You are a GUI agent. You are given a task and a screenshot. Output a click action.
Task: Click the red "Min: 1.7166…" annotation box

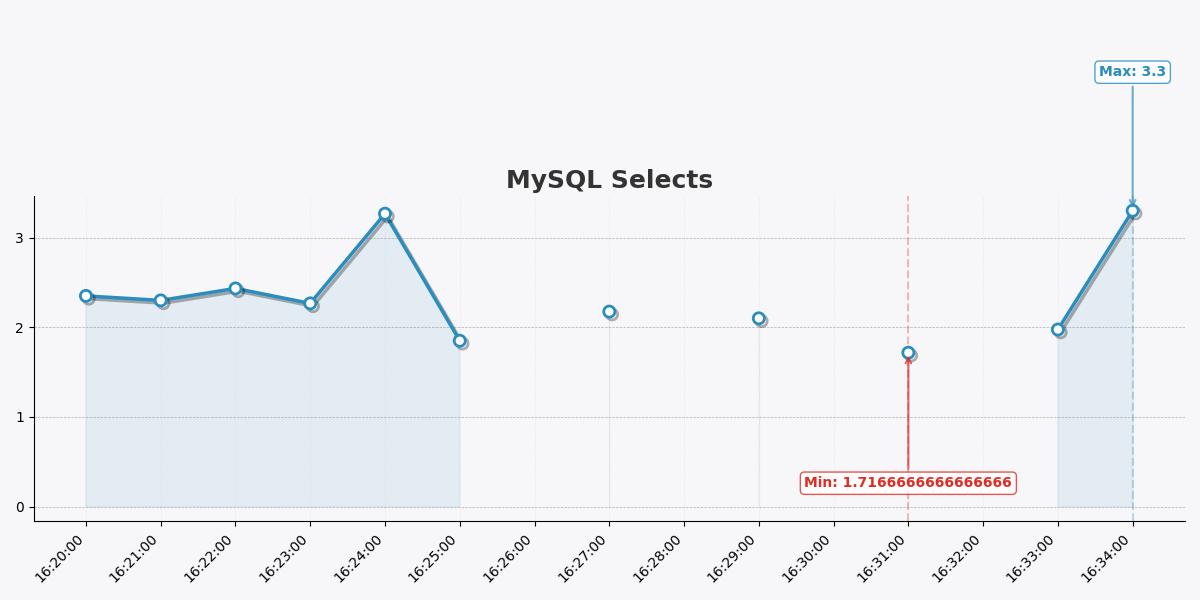click(907, 483)
